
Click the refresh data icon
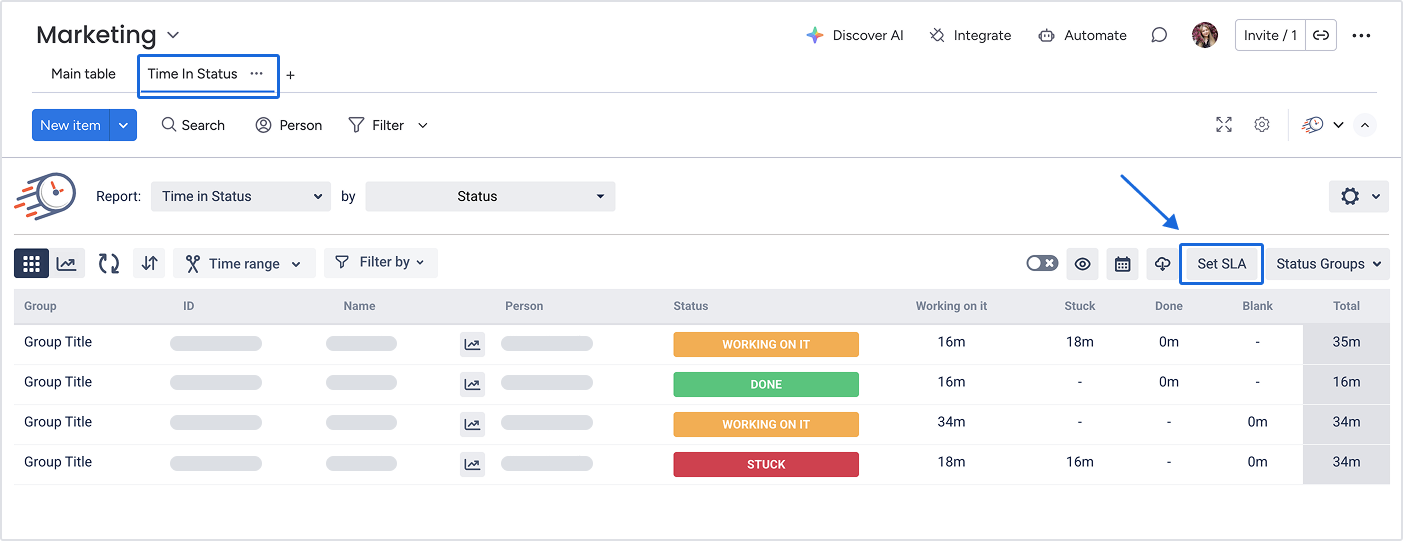pyautogui.click(x=109, y=264)
